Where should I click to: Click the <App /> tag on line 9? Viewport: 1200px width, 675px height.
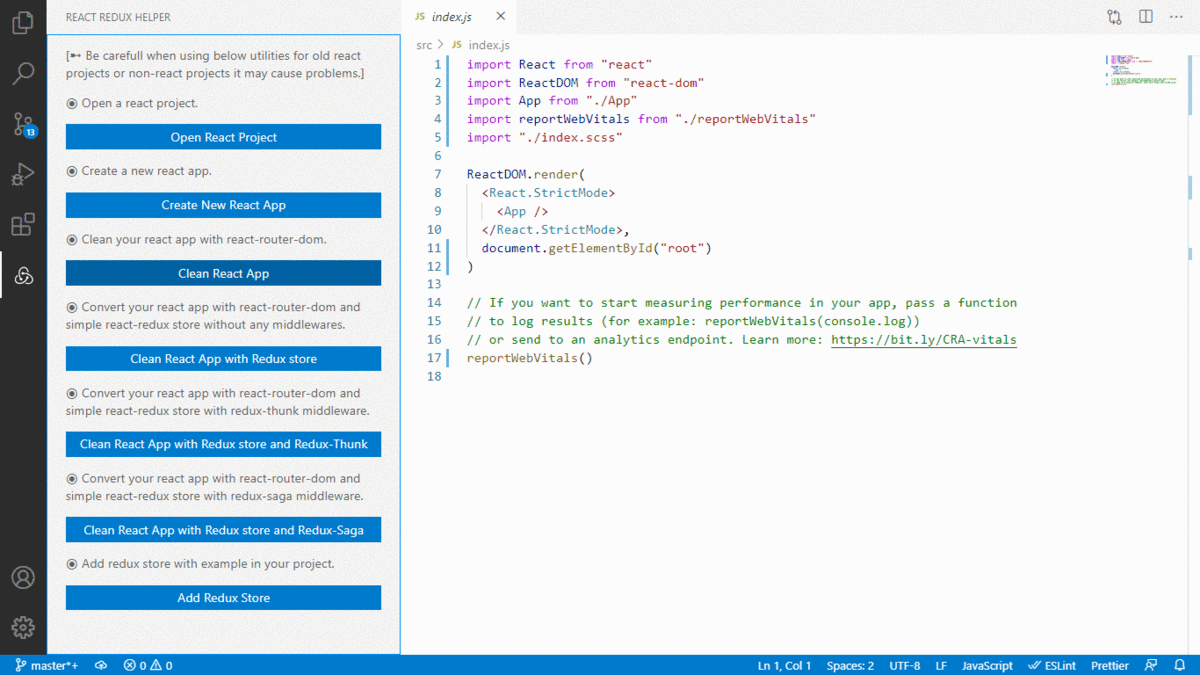click(522, 211)
